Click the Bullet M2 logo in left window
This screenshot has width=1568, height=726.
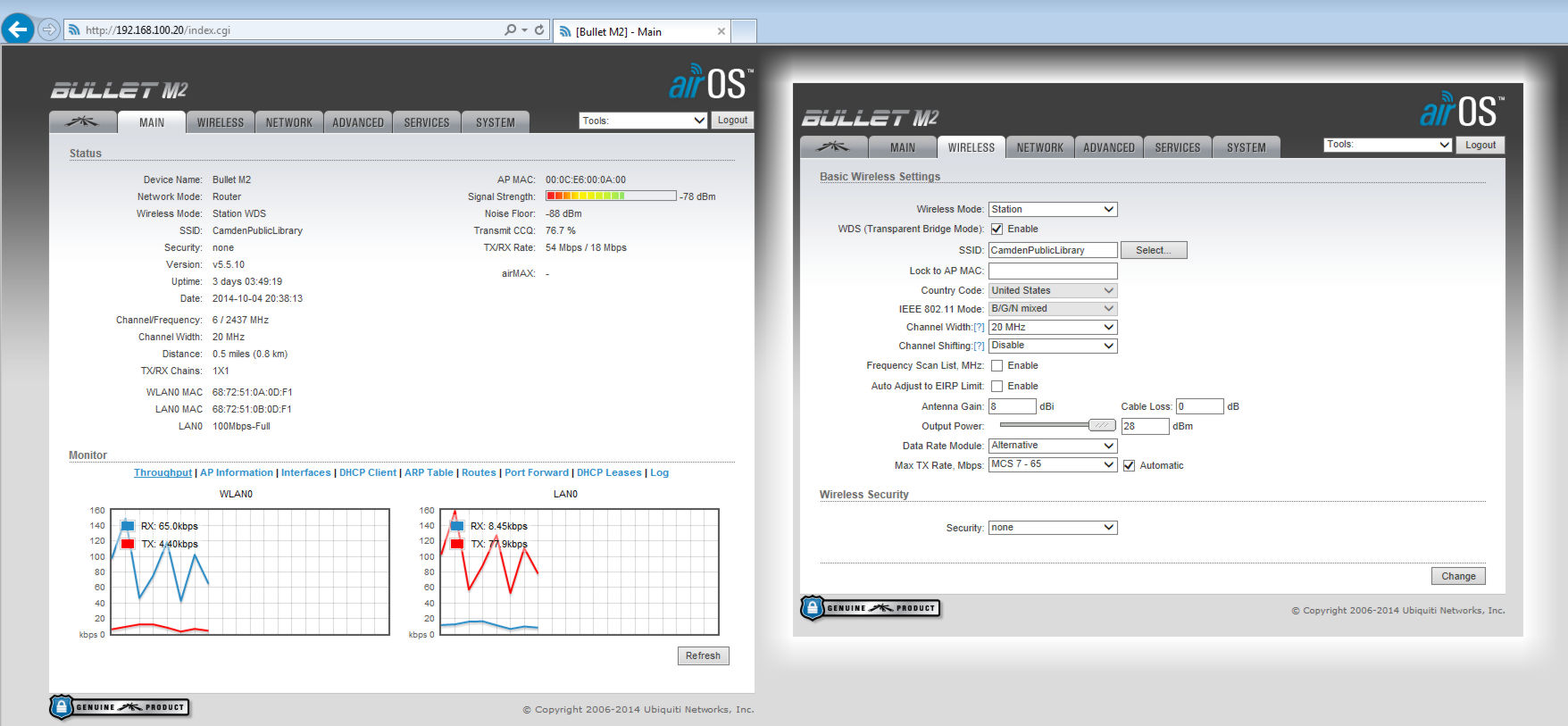click(x=119, y=90)
